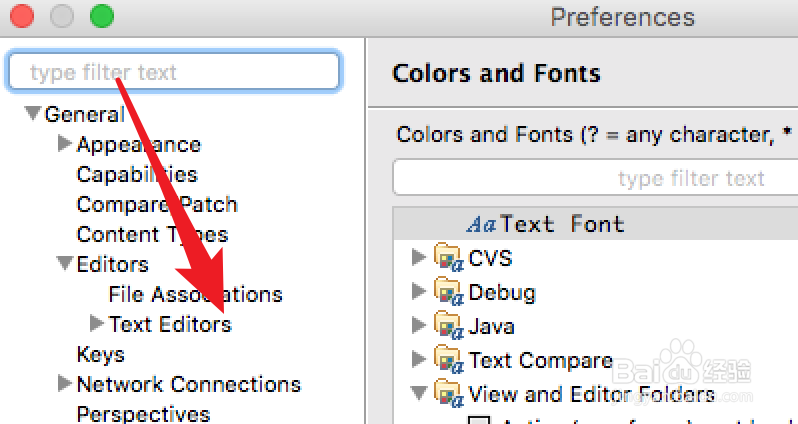This screenshot has width=798, height=424.
Task: Expand the Appearance tree node
Action: coord(65,145)
